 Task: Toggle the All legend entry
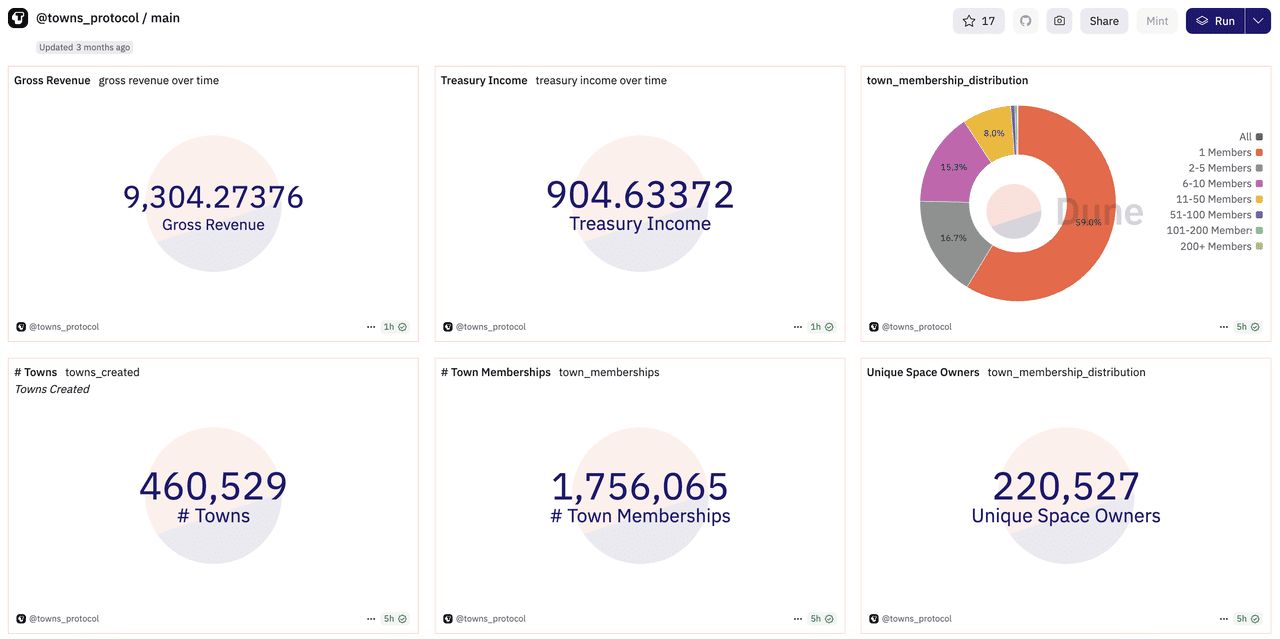pos(1246,137)
